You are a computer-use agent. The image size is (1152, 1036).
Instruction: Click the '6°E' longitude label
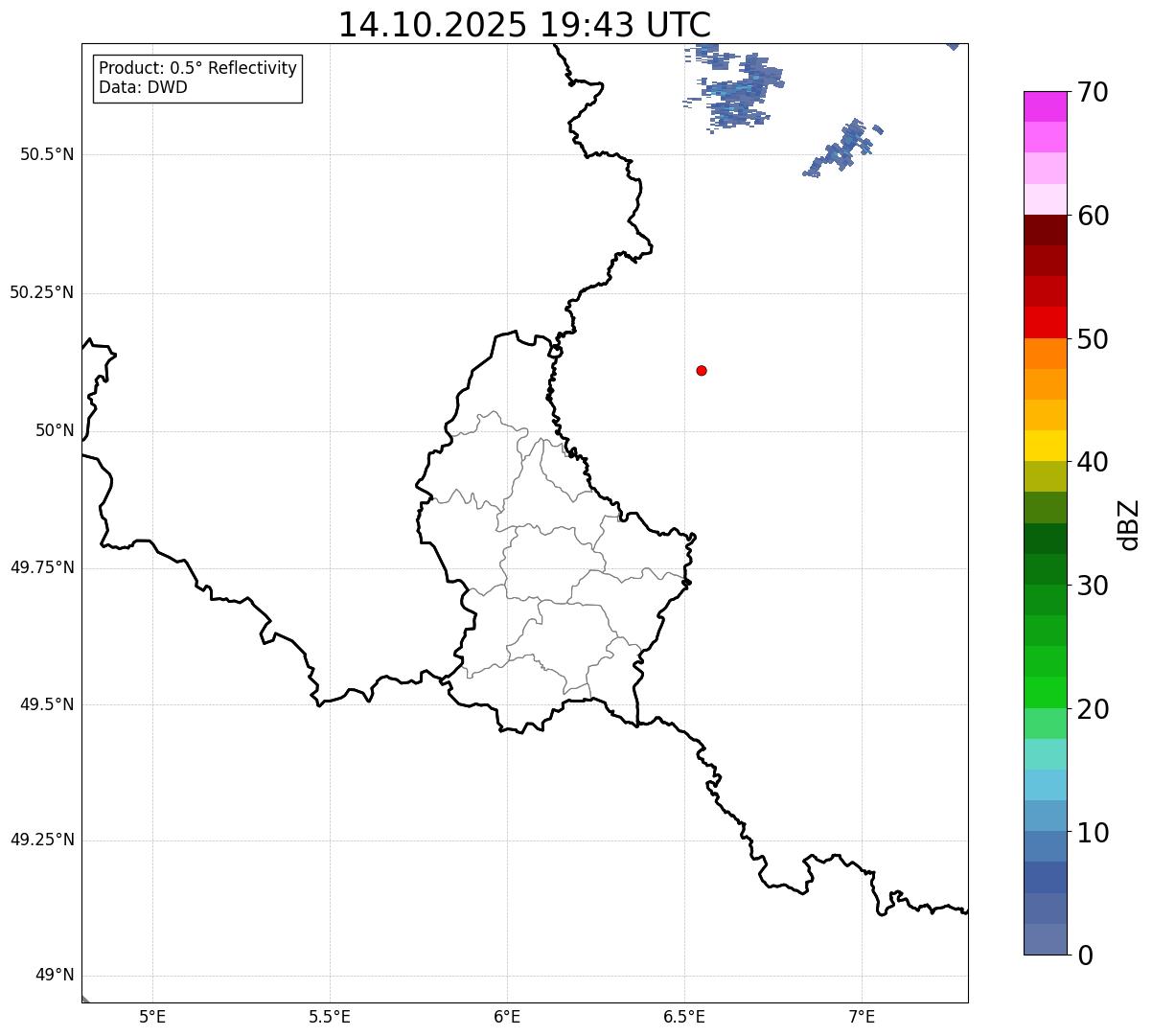pyautogui.click(x=507, y=1016)
